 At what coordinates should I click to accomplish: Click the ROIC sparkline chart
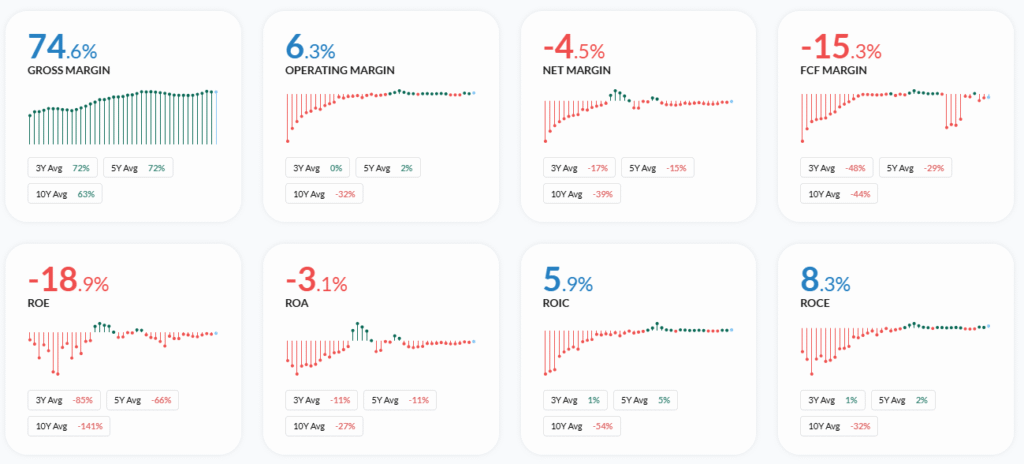pyautogui.click(x=638, y=347)
